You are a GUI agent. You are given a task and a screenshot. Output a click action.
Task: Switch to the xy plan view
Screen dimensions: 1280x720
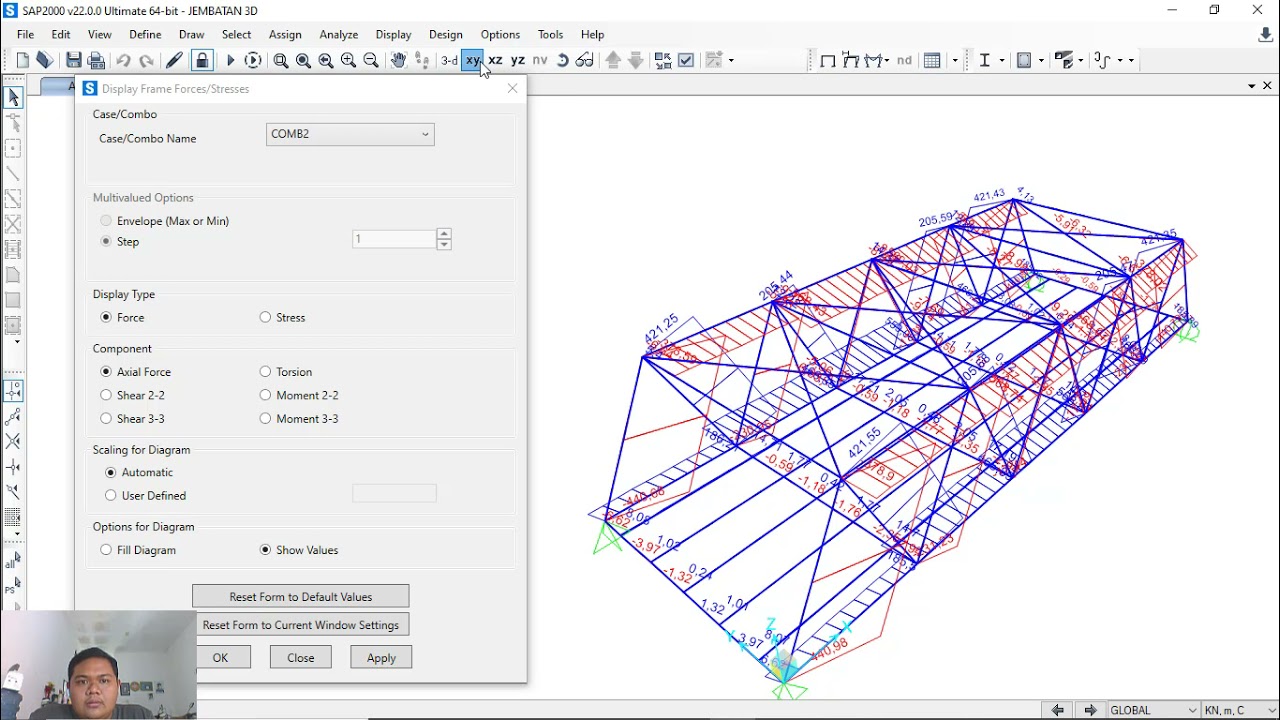(473, 60)
